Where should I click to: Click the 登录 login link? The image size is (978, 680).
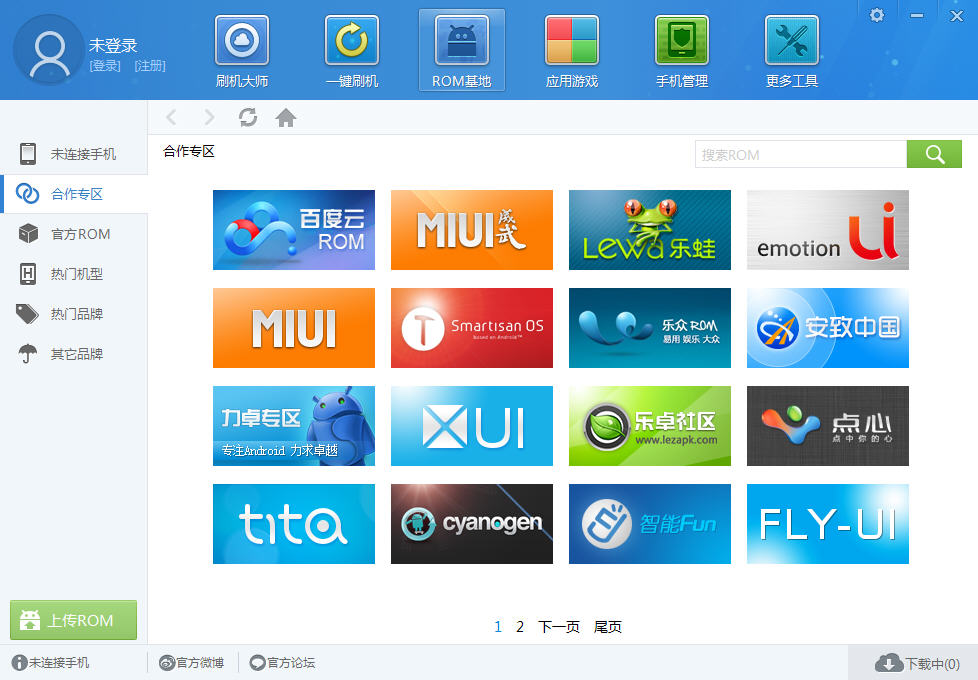point(105,66)
